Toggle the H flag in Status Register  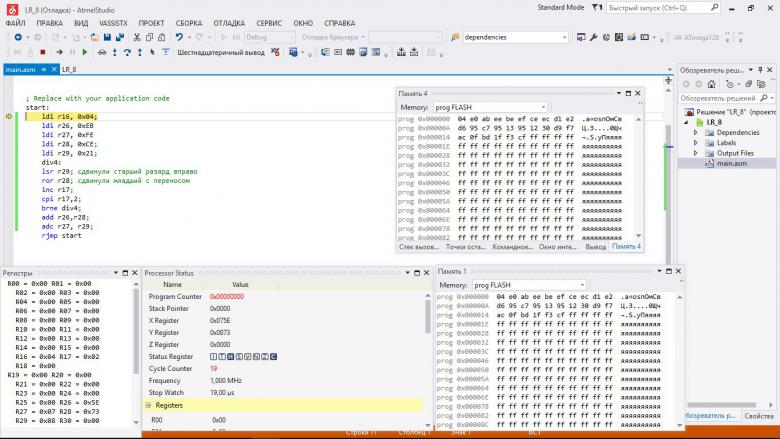tap(230, 356)
